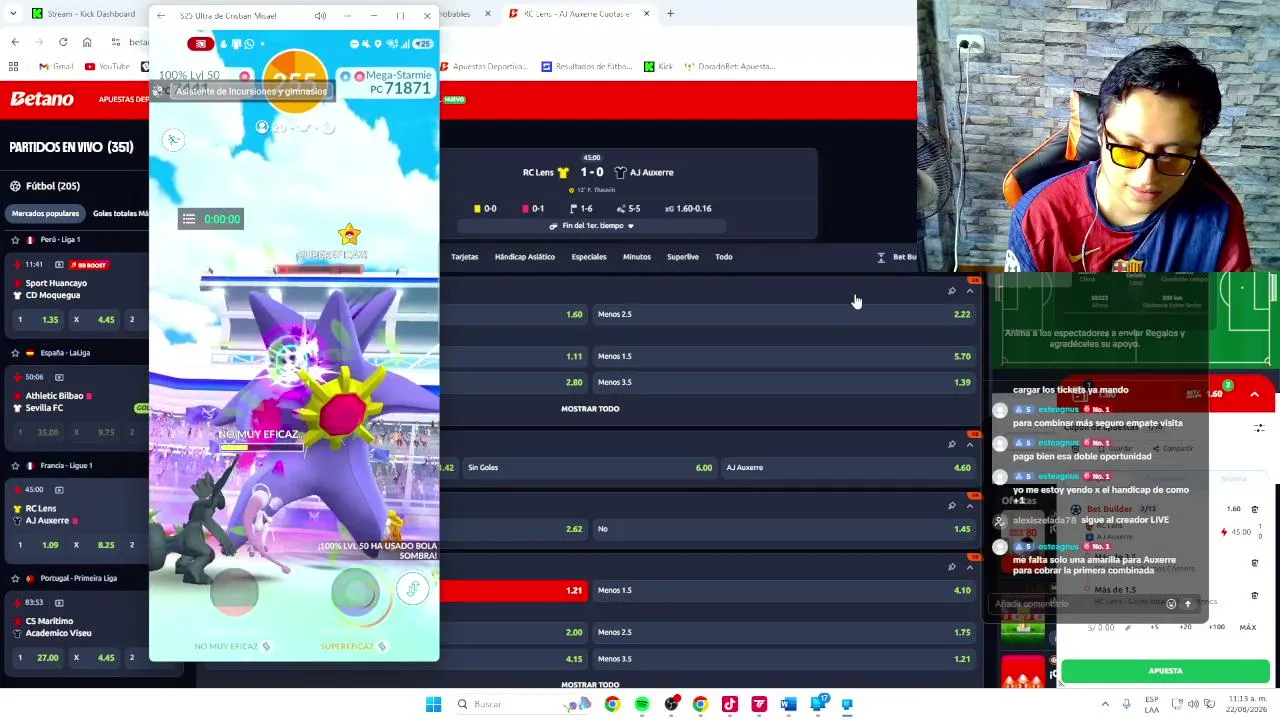Open phone mirror window more options

click(346, 16)
